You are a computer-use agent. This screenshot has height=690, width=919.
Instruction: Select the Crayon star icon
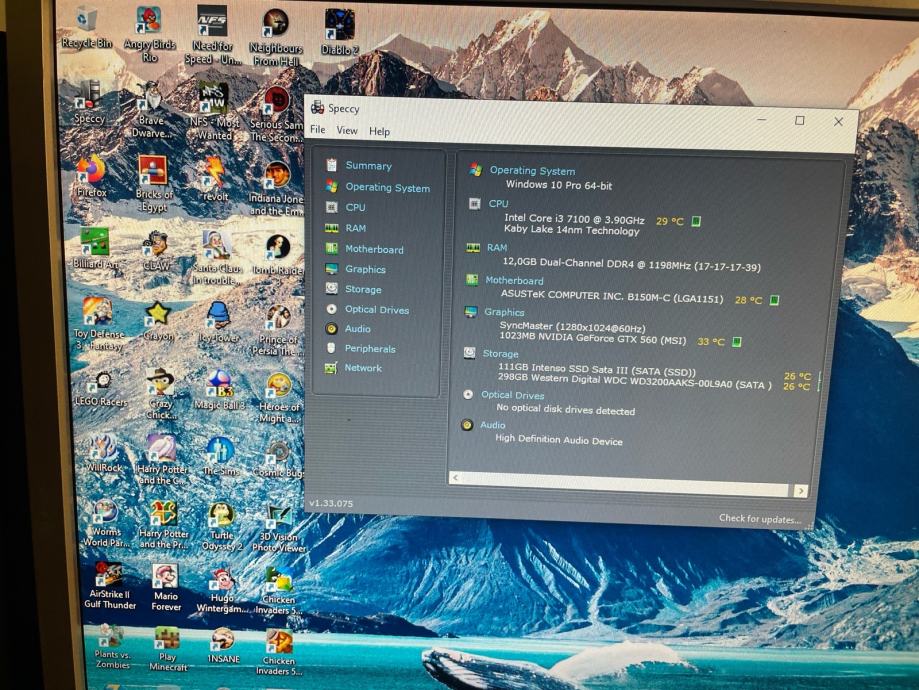tap(158, 321)
